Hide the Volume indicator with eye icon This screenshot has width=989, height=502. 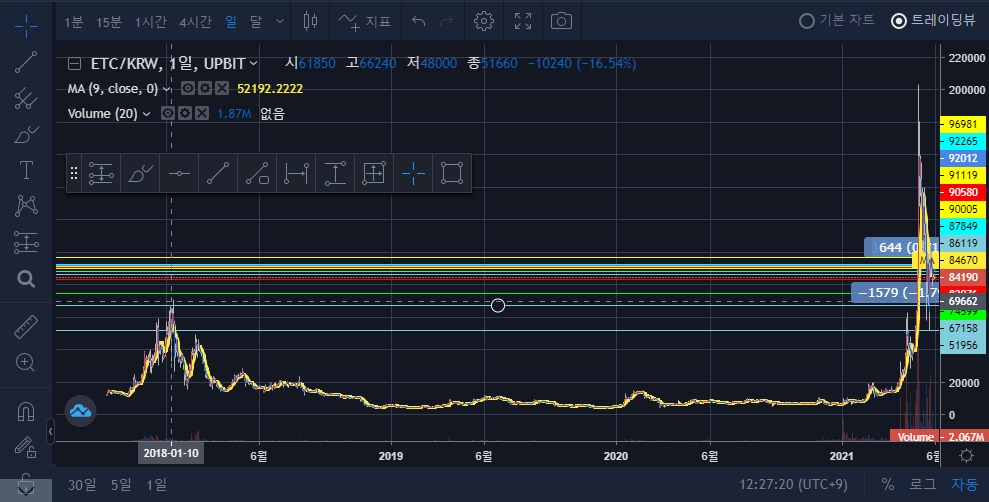pyautogui.click(x=167, y=114)
